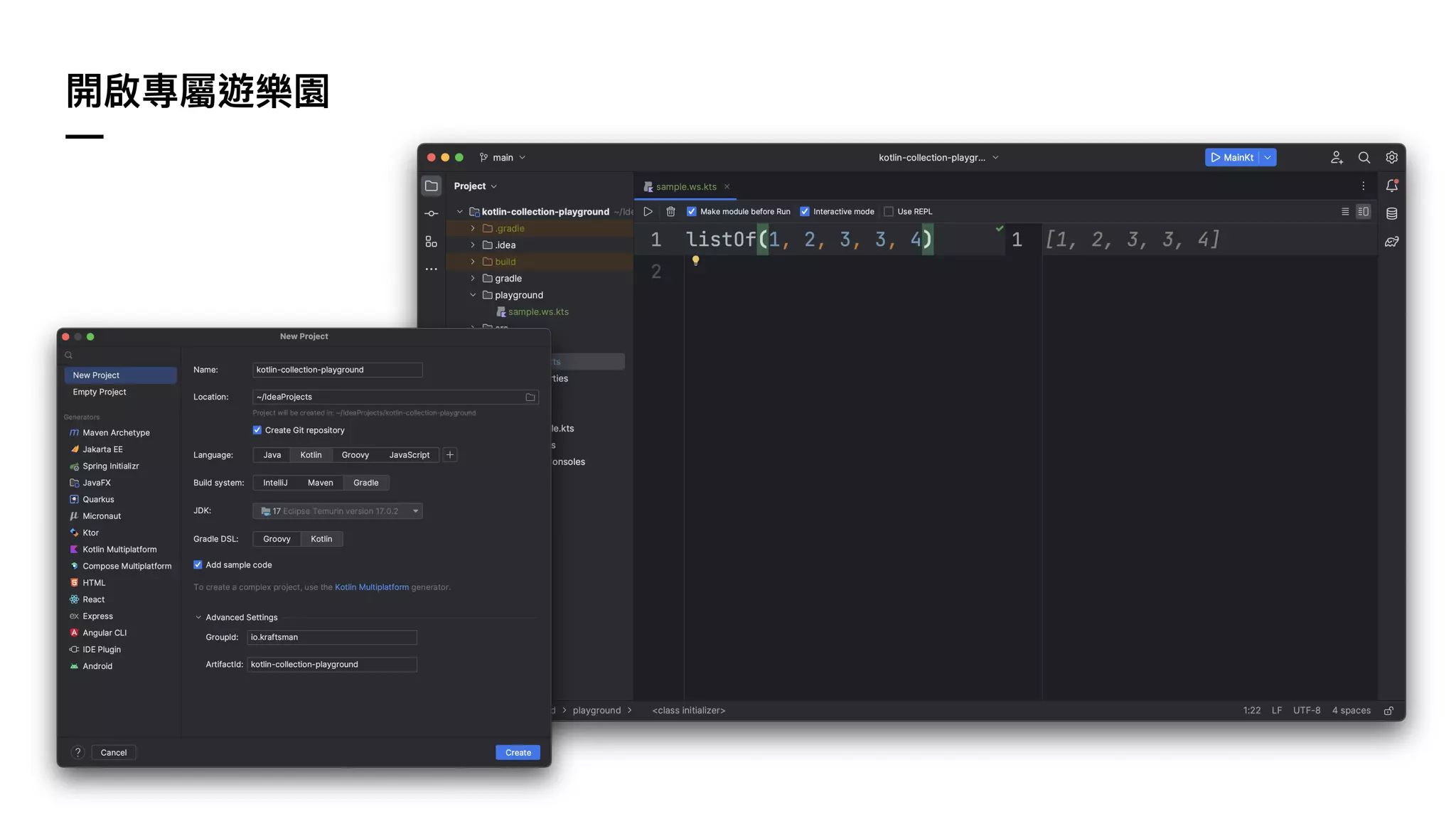This screenshot has width=1456, height=819.
Task: Uncheck Make module before Run
Action: point(692,211)
